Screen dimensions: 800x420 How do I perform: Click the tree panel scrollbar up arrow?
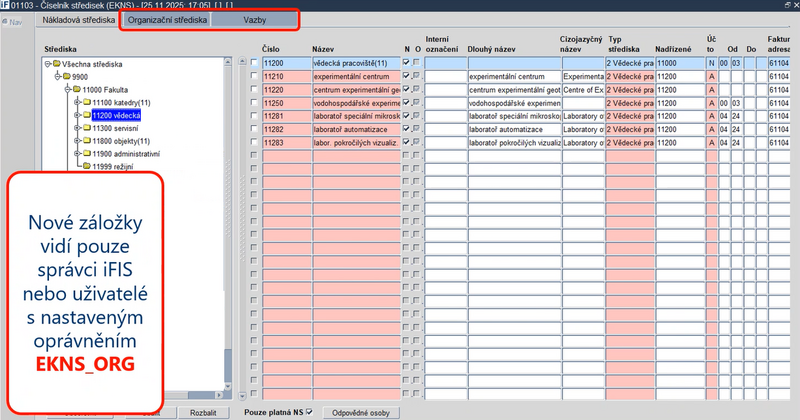227,62
